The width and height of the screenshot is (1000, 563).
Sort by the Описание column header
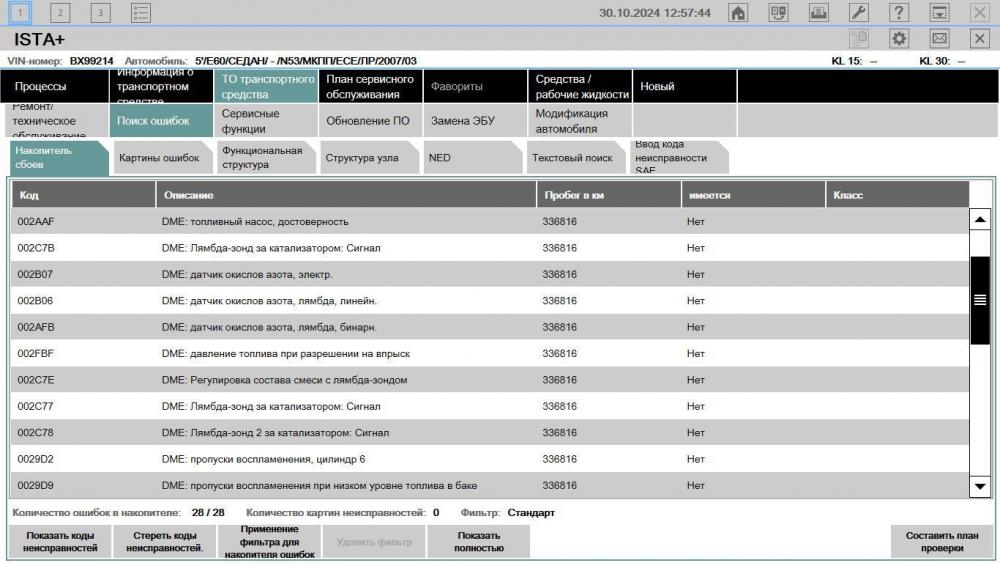pyautogui.click(x=346, y=195)
